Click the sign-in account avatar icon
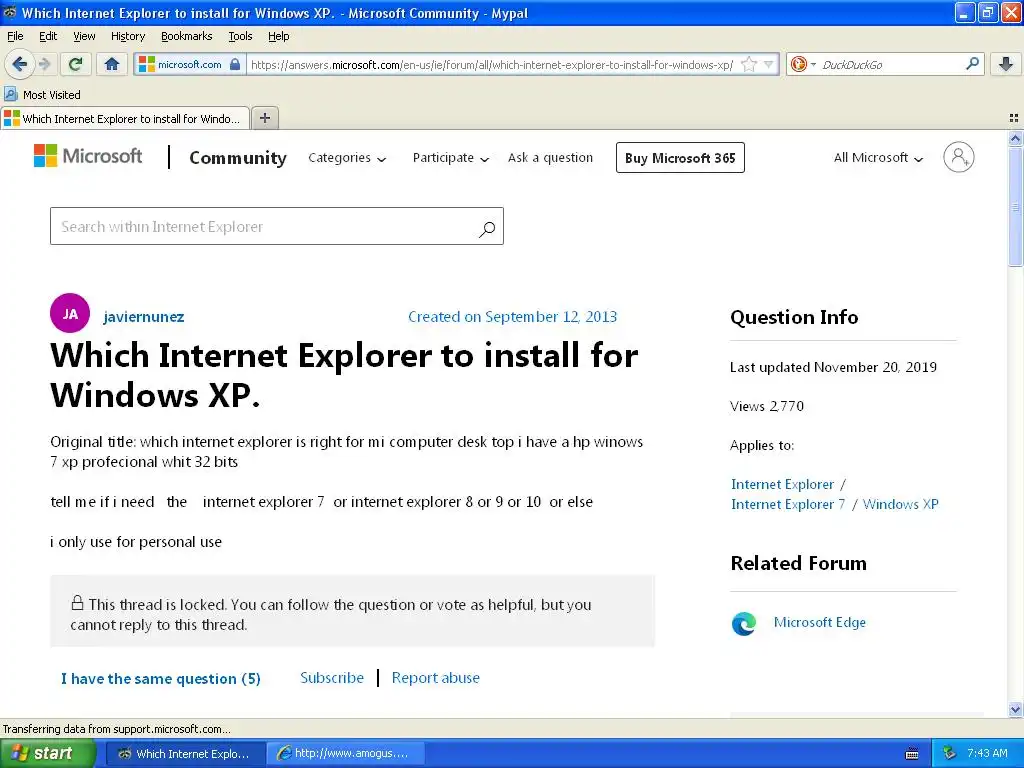Screen dimensions: 1024x768 tap(958, 157)
